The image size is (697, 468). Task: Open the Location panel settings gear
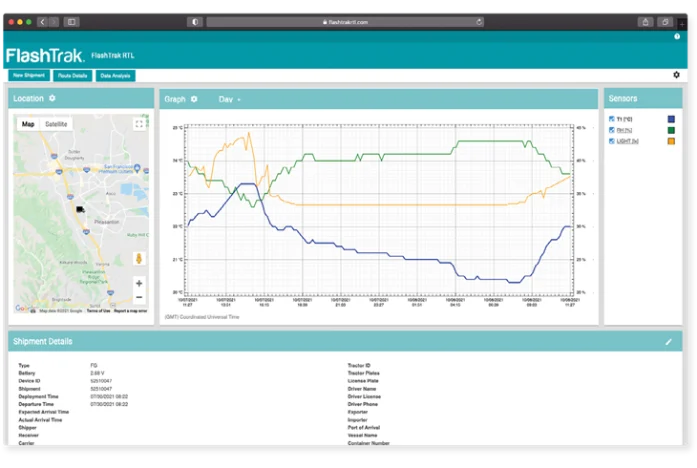52,98
